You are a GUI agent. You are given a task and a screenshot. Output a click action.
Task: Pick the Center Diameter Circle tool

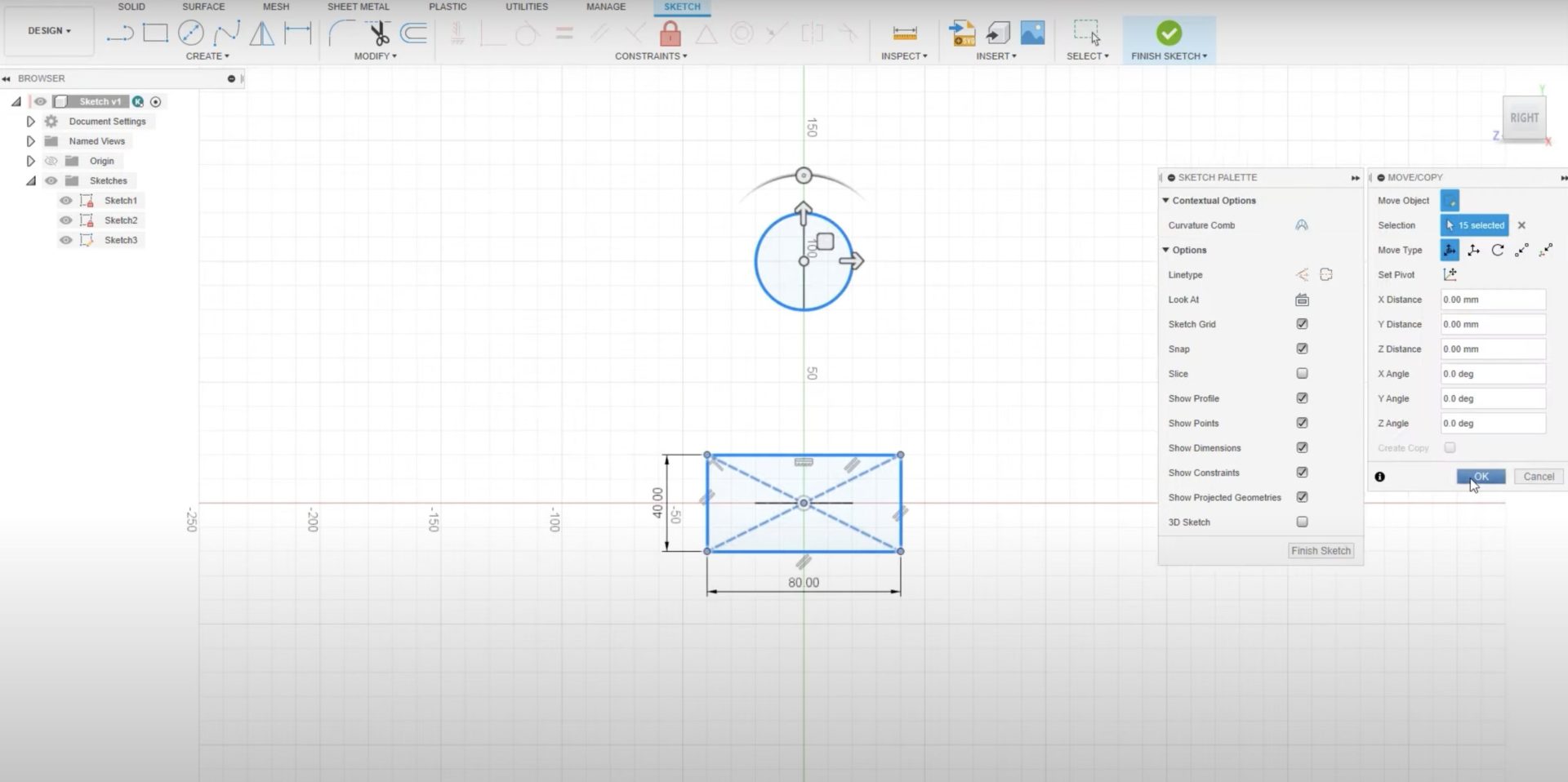(191, 33)
